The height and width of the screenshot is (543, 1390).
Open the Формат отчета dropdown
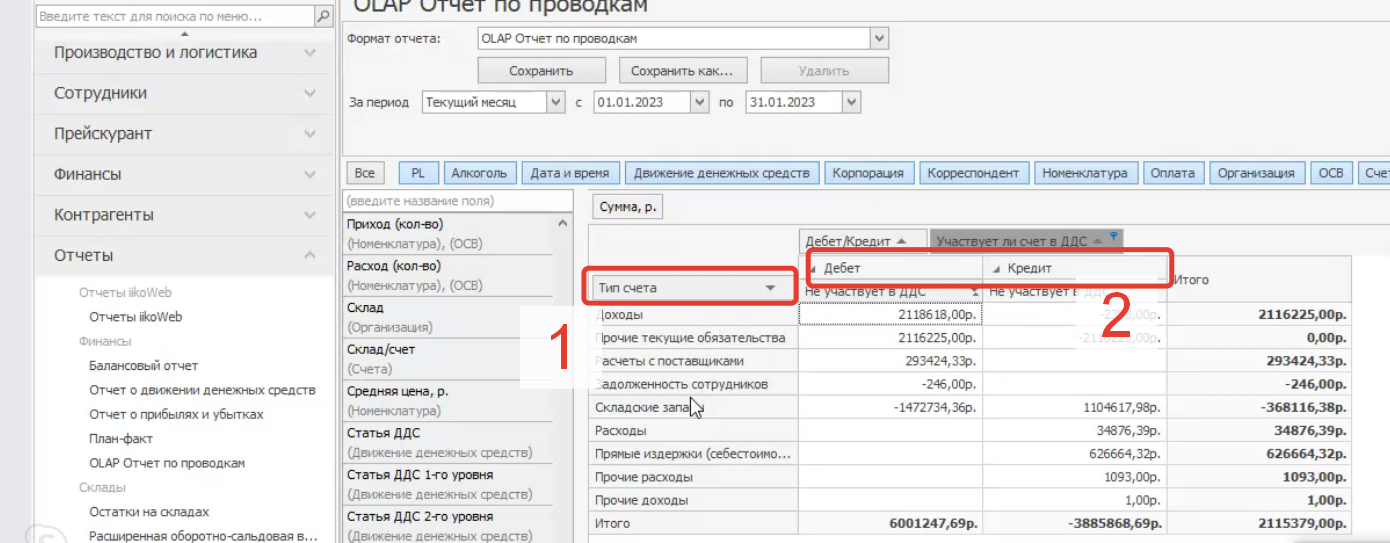[x=879, y=39]
